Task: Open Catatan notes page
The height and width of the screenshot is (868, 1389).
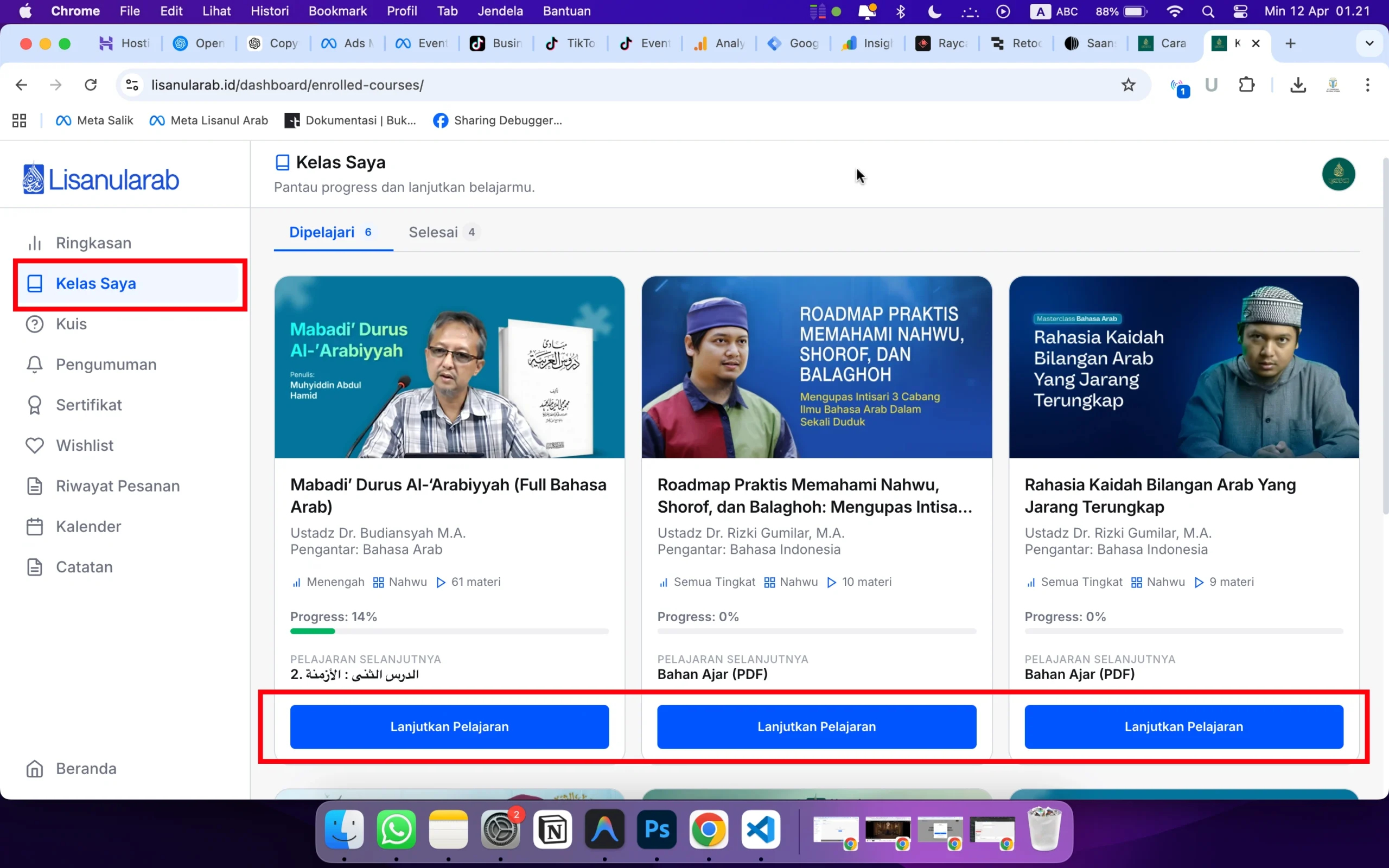Action: coord(84,566)
